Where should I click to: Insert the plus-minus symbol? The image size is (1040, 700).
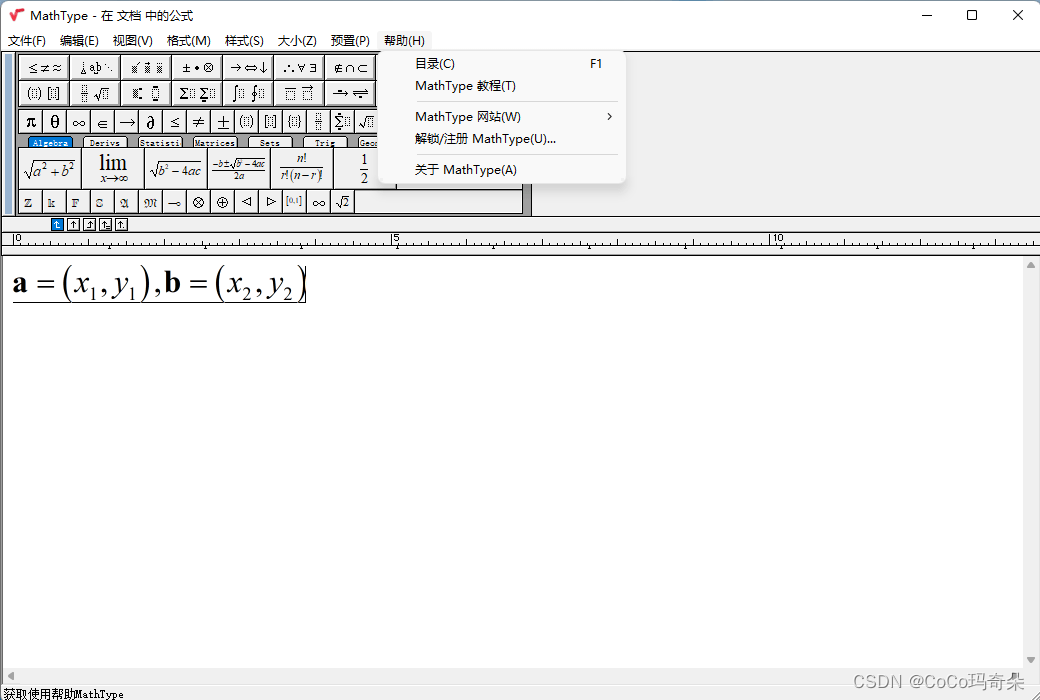point(223,122)
